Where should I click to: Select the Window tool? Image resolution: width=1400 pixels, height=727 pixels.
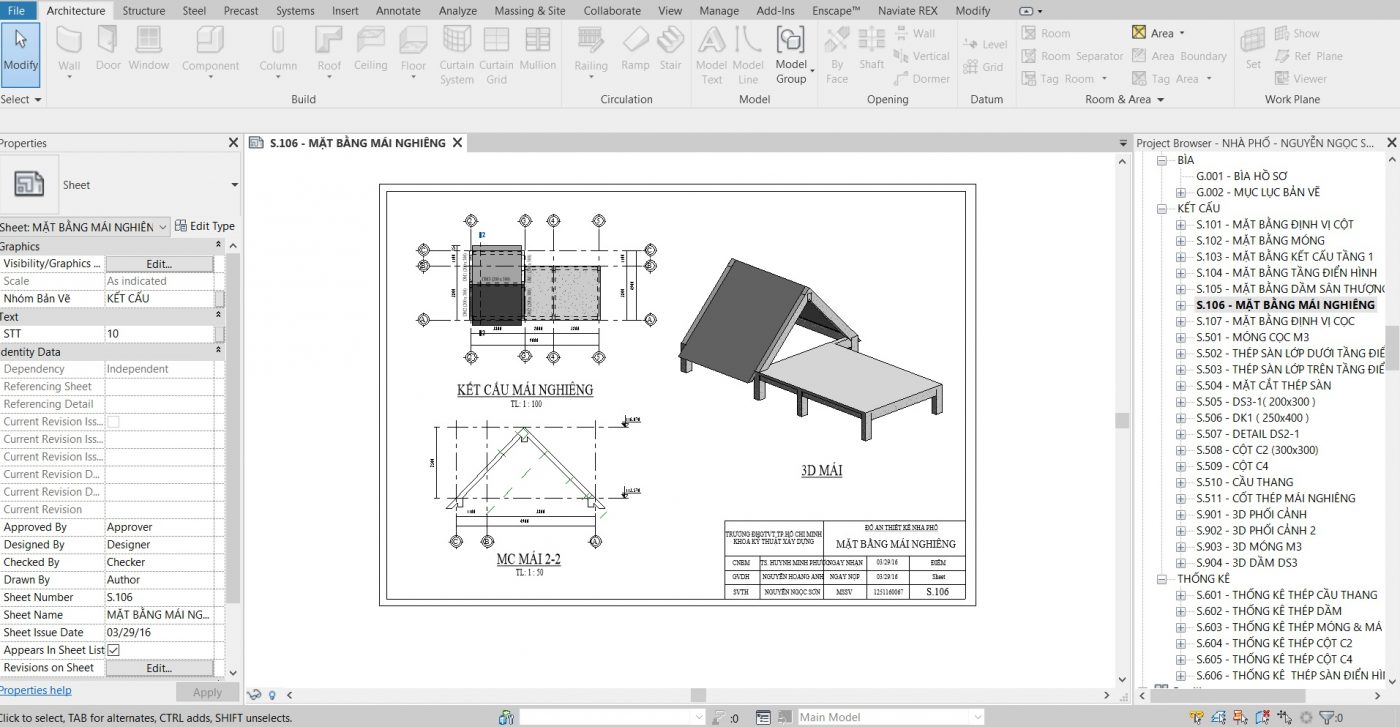[149, 49]
